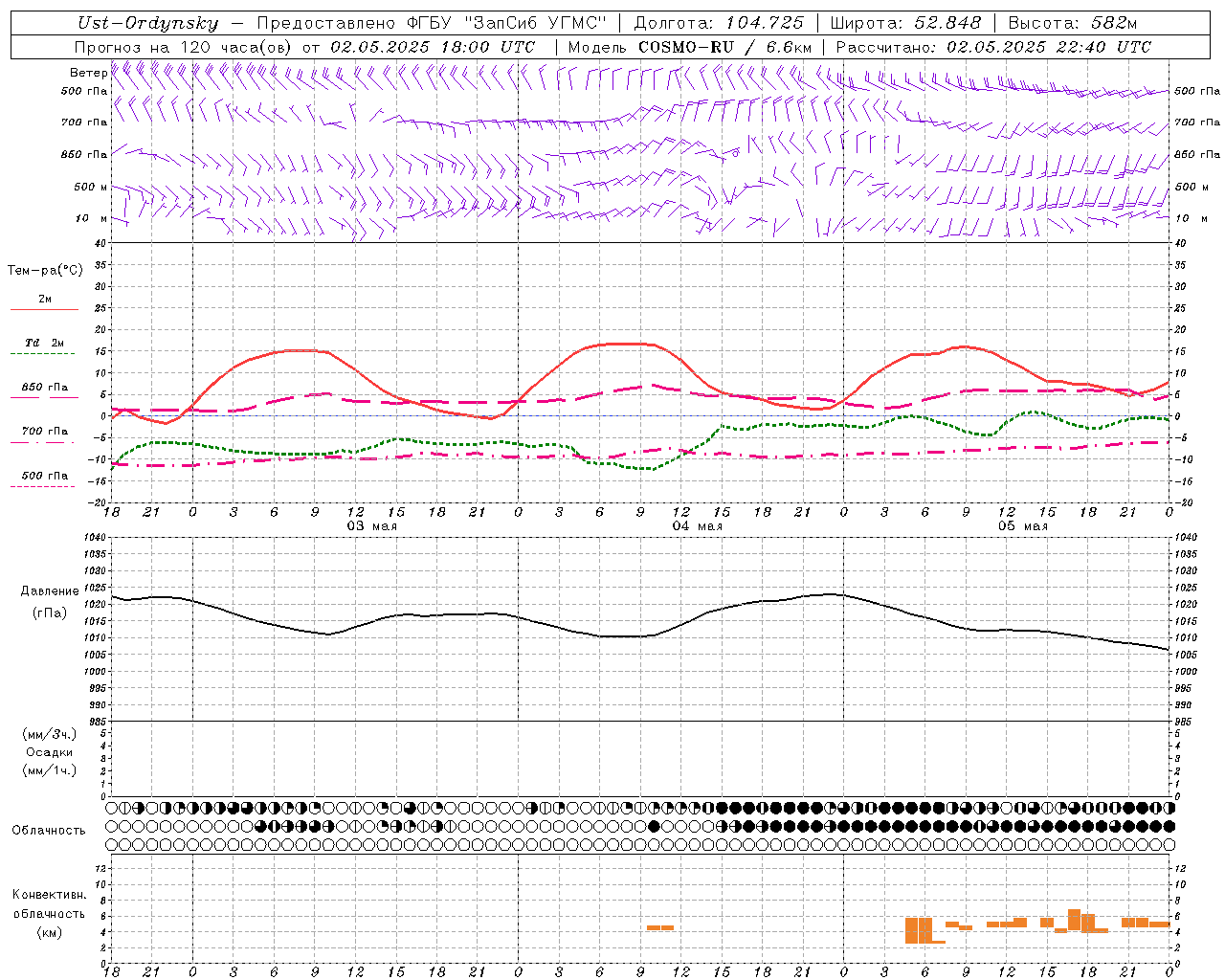Viewport: 1225px width, 980px height.
Task: Click the Конвективн. convective cloud label
Action: (50, 894)
